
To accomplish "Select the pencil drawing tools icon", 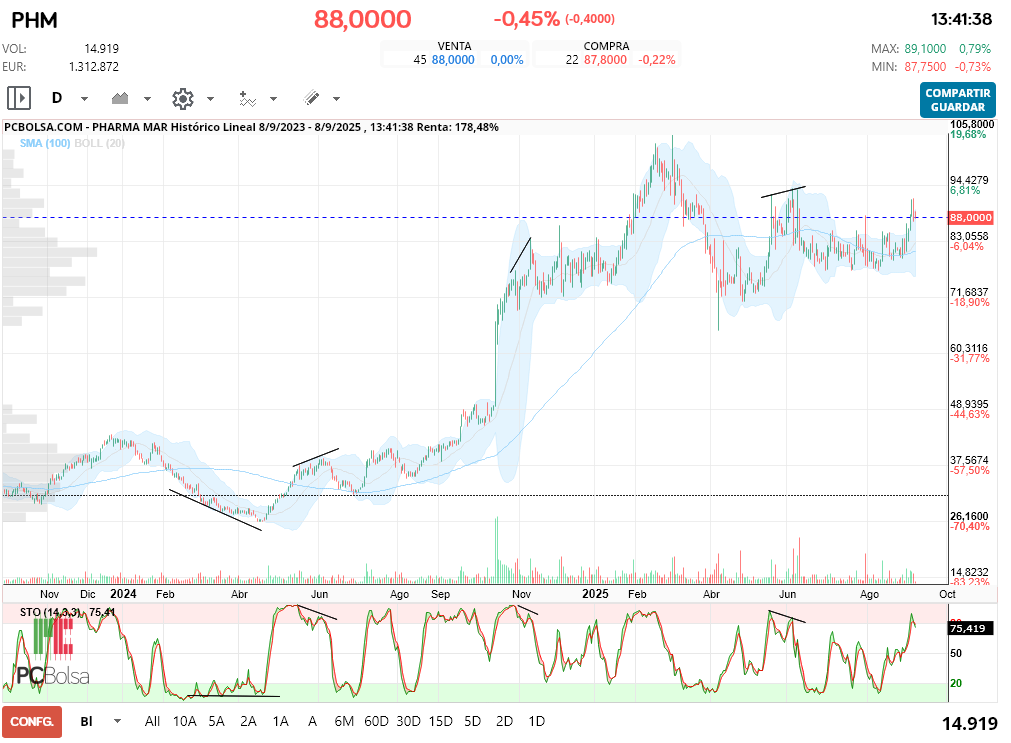I will coord(311,98).
